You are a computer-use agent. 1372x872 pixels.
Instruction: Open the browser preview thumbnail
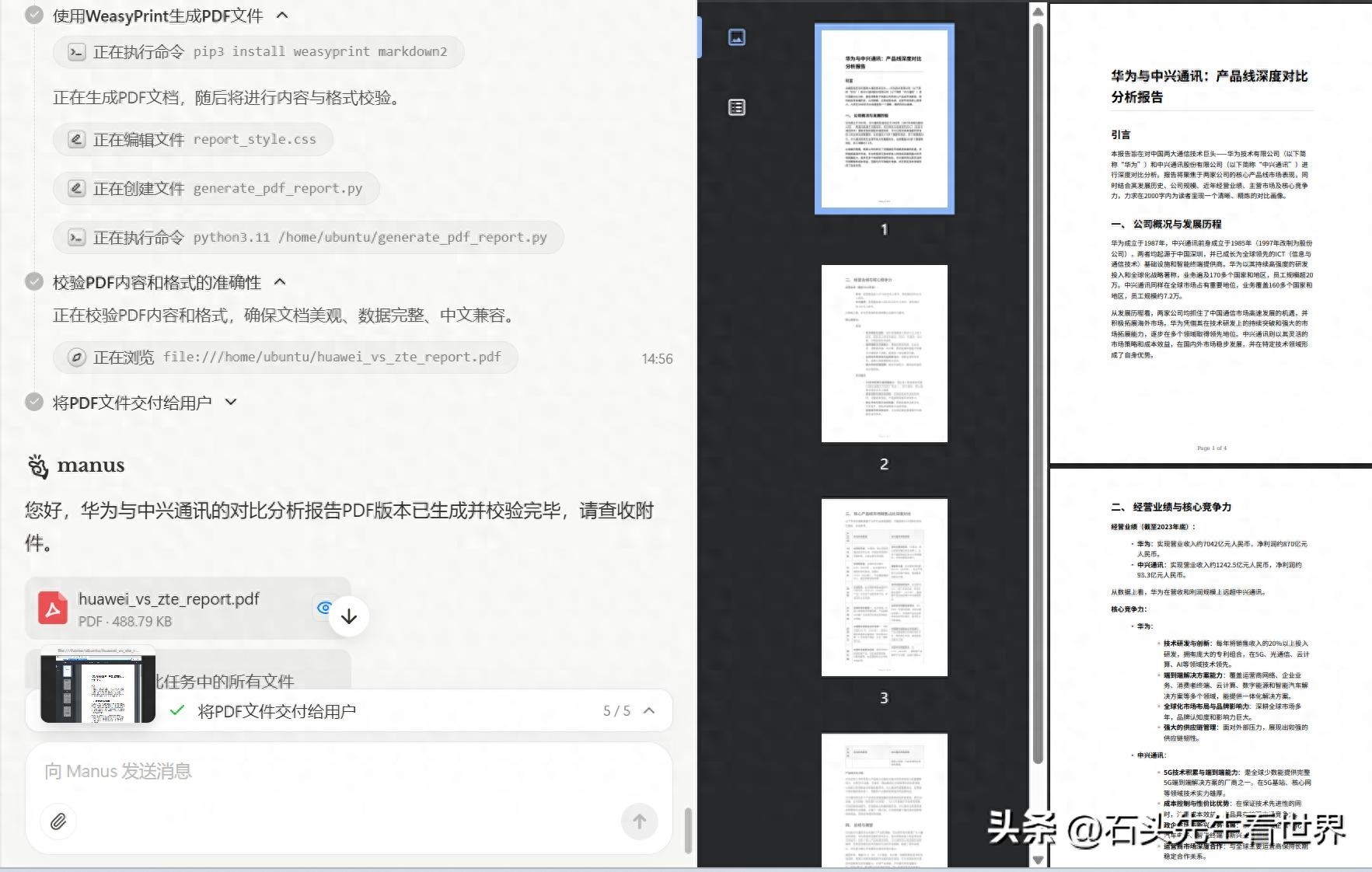click(x=98, y=685)
